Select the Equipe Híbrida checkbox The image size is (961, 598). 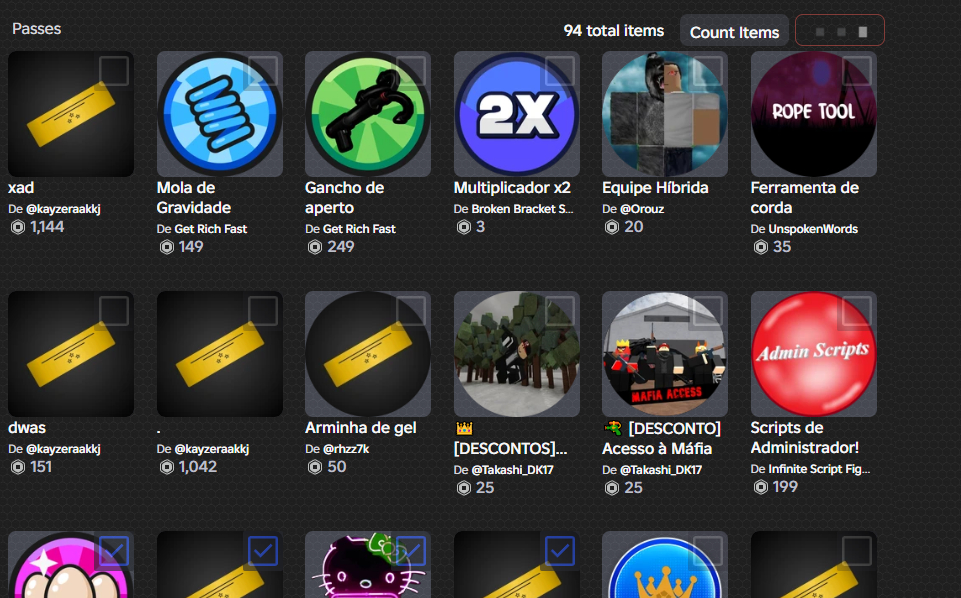708,71
